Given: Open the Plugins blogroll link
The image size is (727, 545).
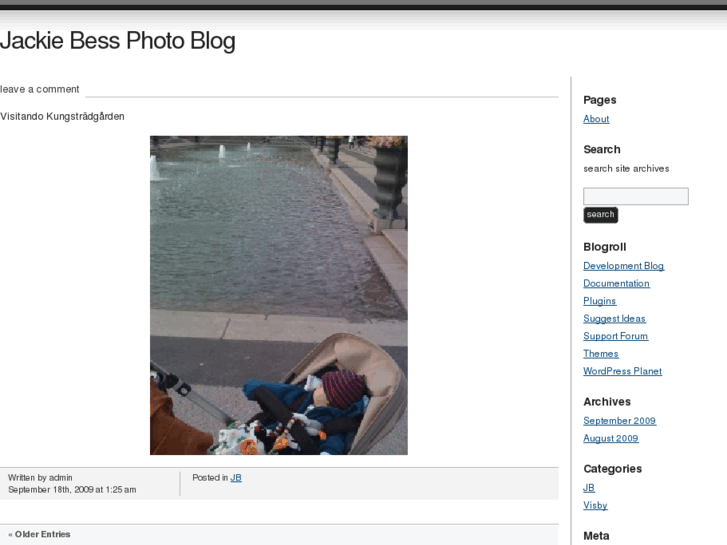Looking at the screenshot, I should click(x=599, y=301).
